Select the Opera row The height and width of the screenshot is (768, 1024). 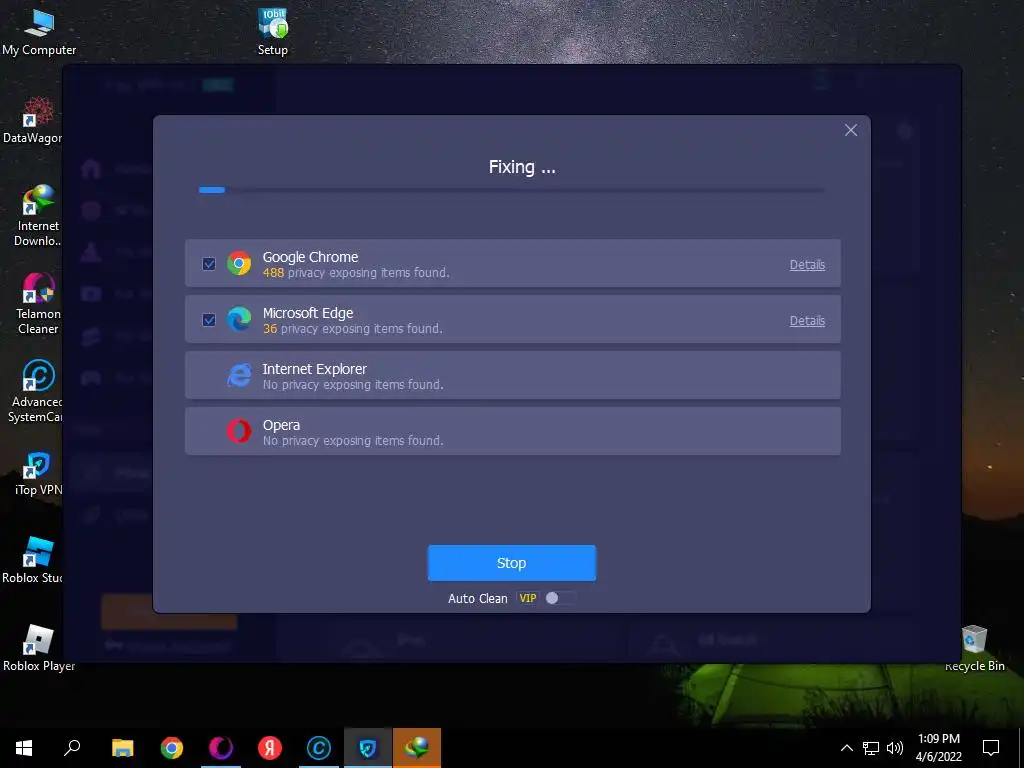(x=513, y=431)
